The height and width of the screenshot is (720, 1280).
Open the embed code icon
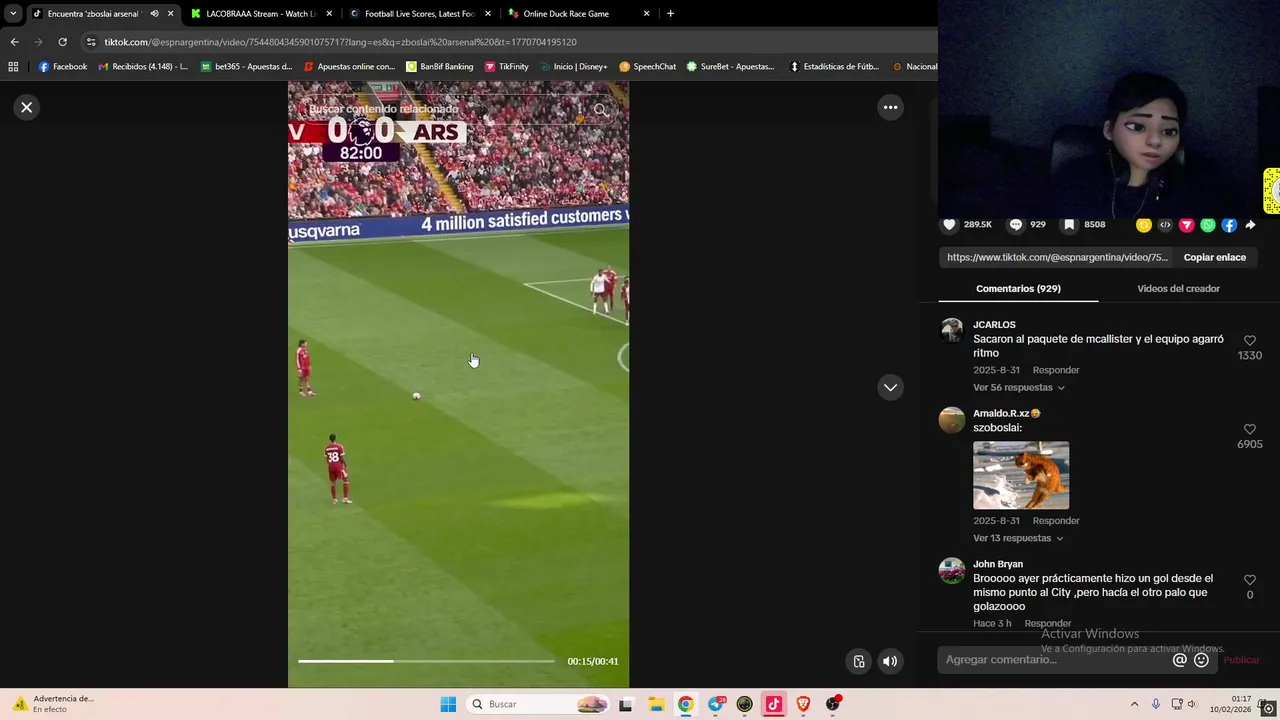point(1165,225)
